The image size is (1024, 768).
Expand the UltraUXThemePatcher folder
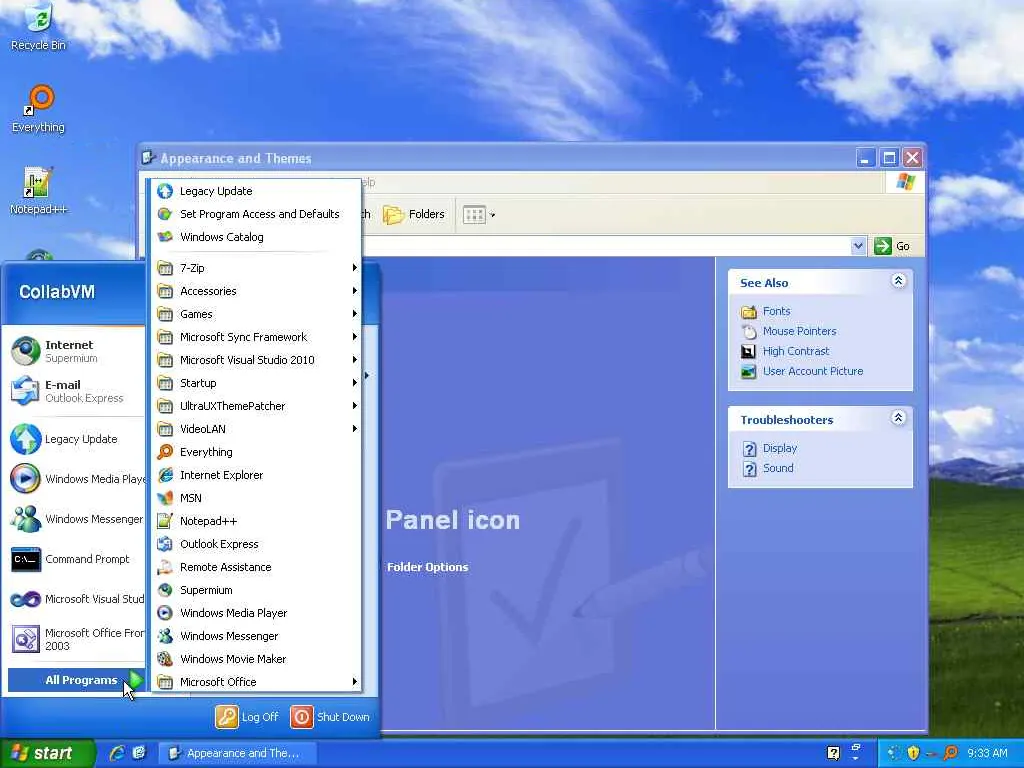point(256,406)
